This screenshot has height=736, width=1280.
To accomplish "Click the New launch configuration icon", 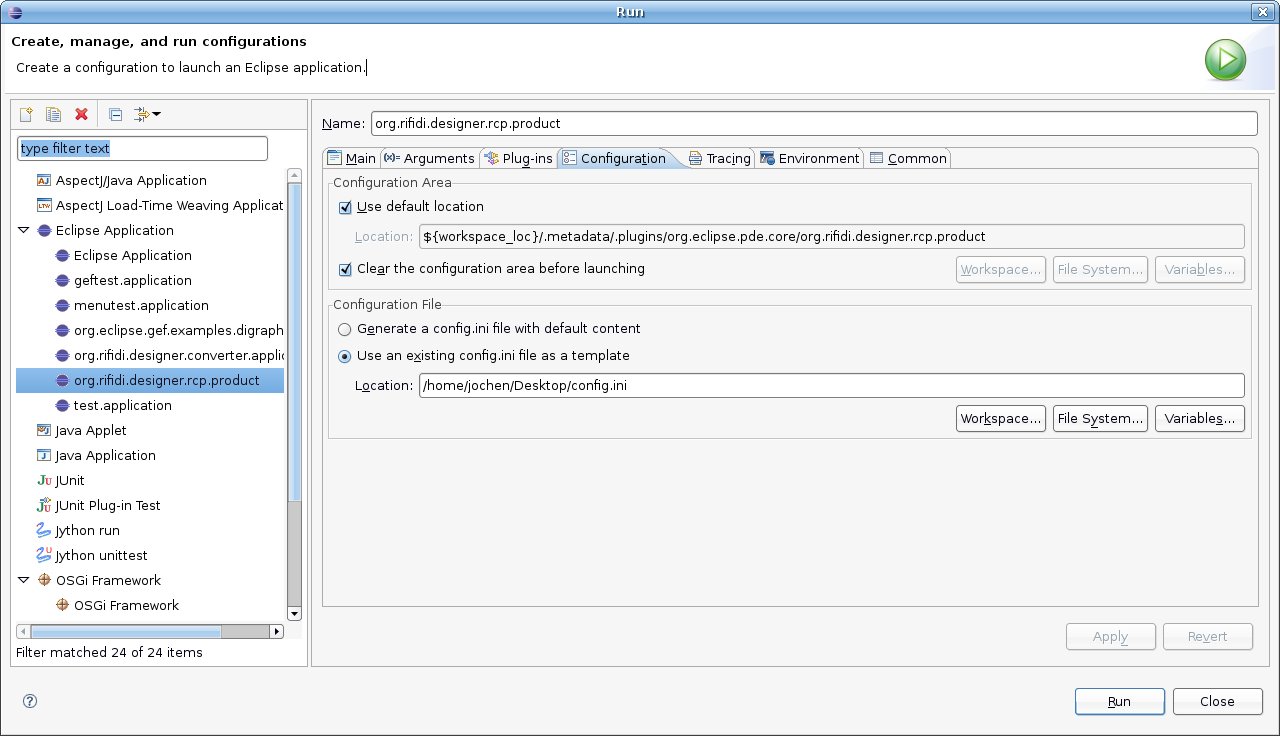I will coord(27,115).
